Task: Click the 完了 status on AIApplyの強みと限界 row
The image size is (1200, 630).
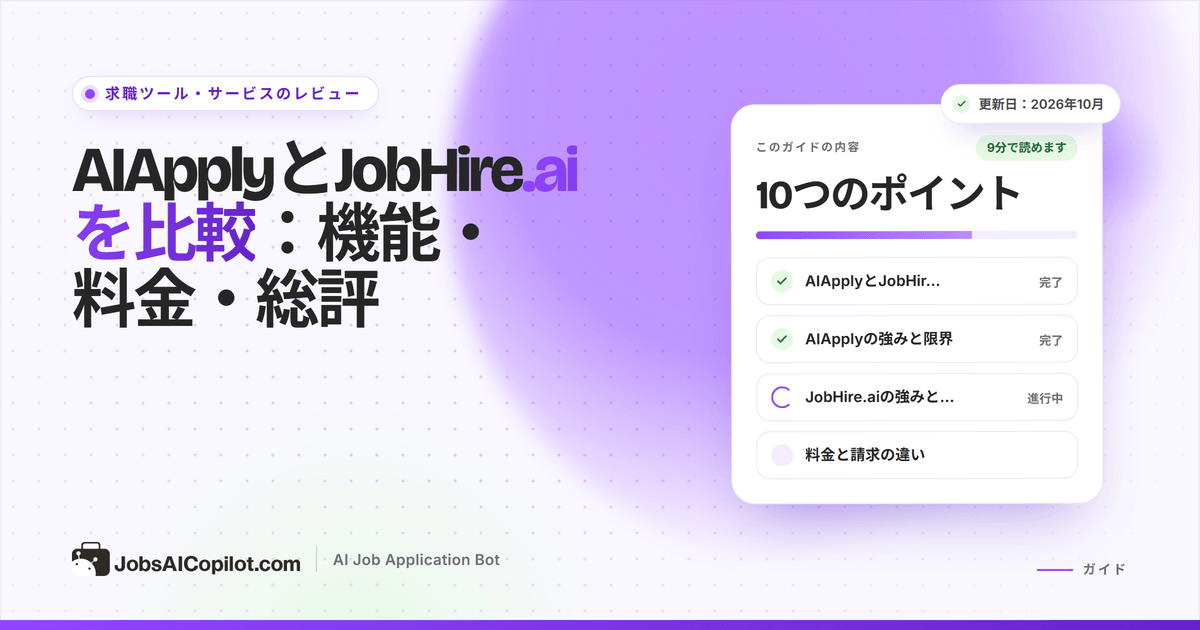Action: pyautogui.click(x=1050, y=341)
